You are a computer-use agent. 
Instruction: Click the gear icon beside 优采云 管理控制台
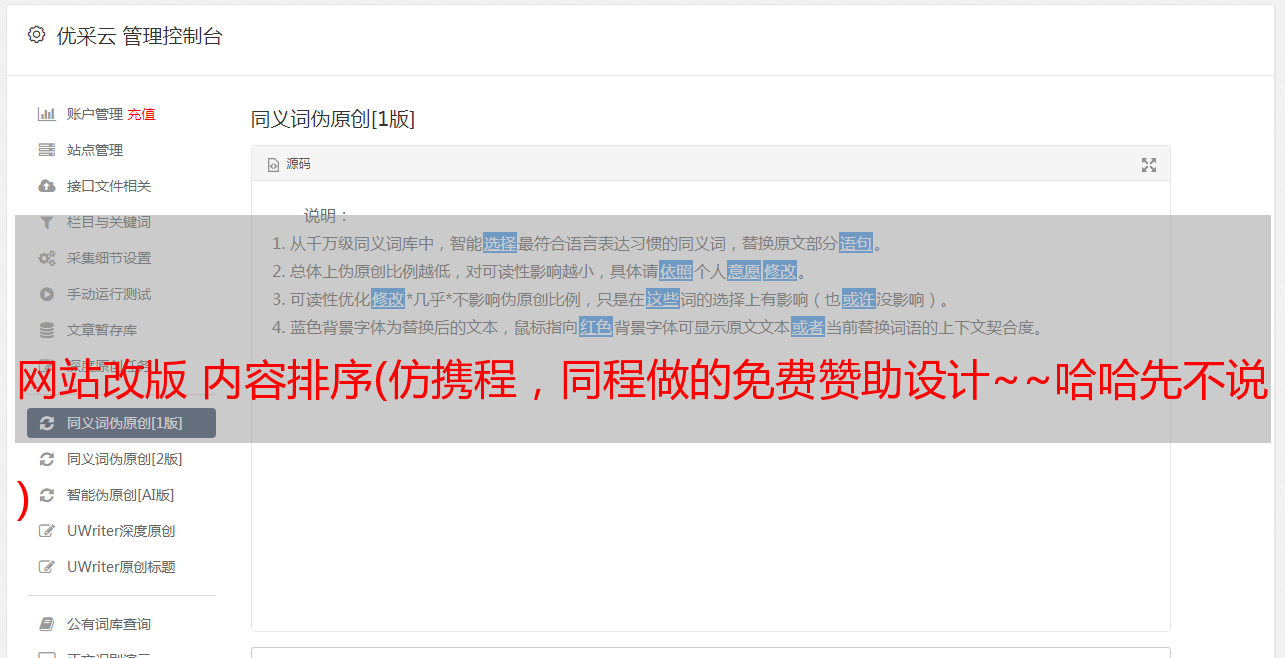point(36,35)
